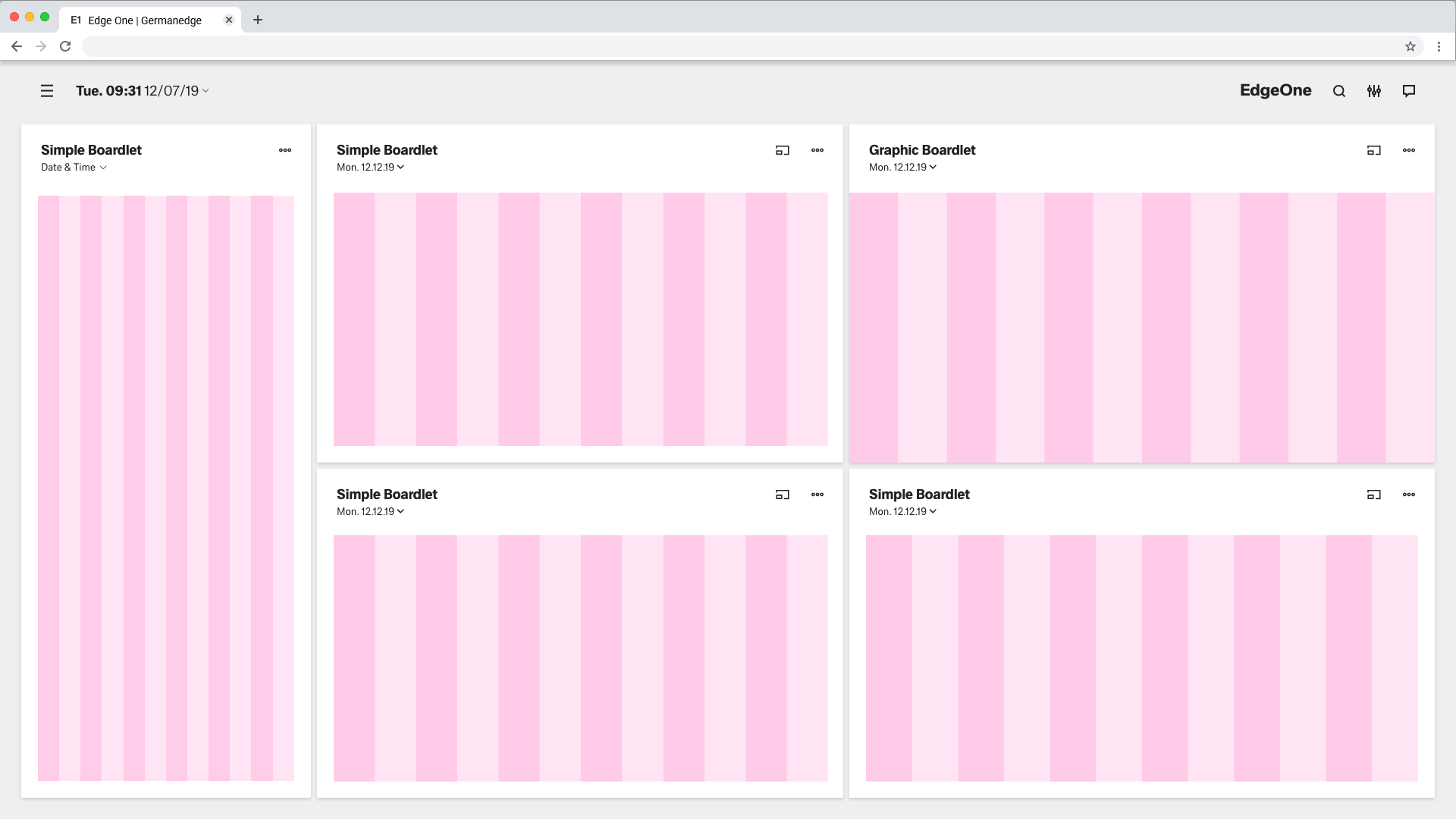Open the chat comments icon
The height and width of the screenshot is (819, 1456).
1409,91
